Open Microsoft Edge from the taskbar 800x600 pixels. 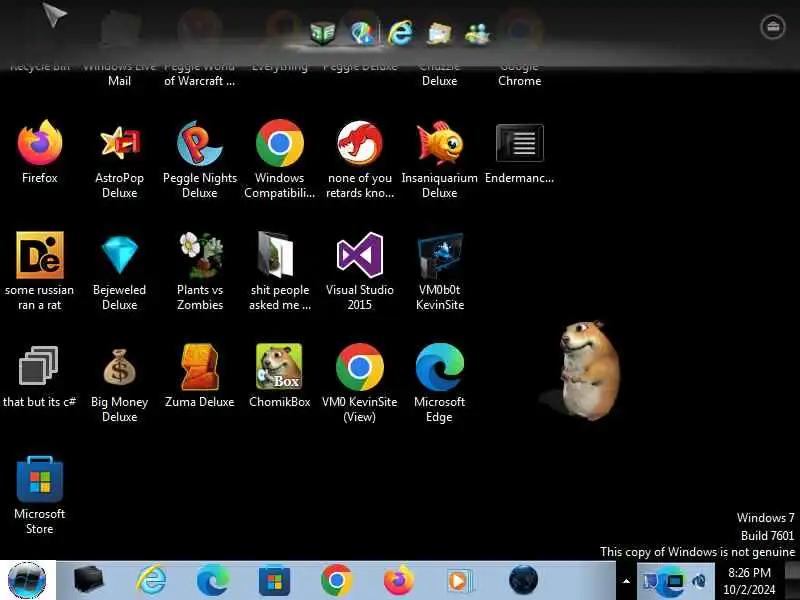213,580
